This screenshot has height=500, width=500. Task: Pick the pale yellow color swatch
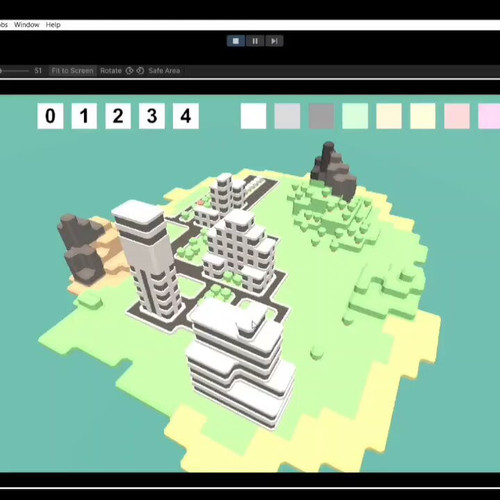423,116
